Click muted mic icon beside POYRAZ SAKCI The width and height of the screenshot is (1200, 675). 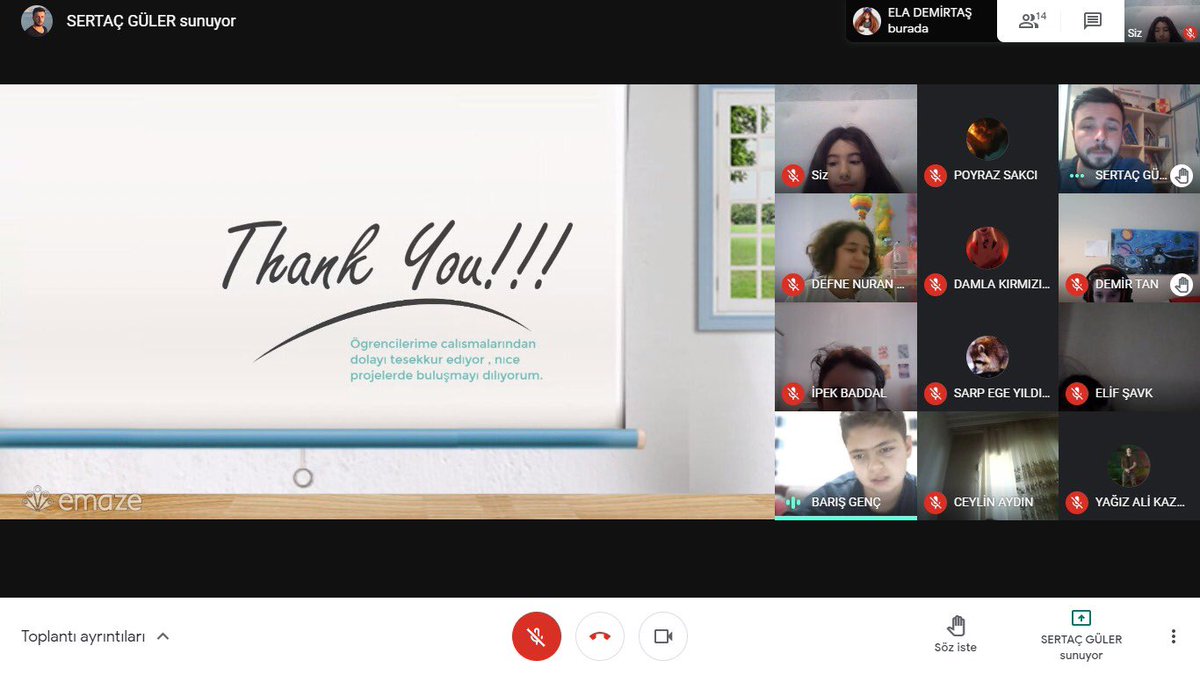(x=935, y=175)
